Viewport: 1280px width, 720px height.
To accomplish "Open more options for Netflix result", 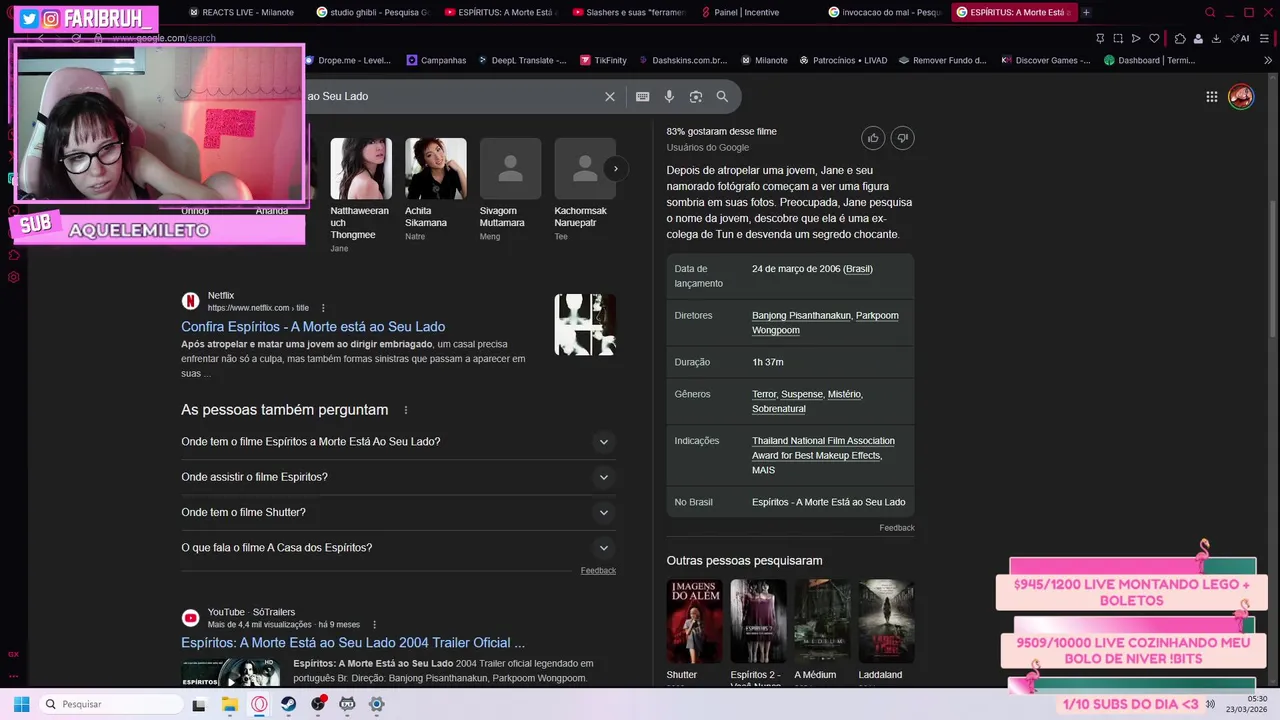I will pos(323,308).
